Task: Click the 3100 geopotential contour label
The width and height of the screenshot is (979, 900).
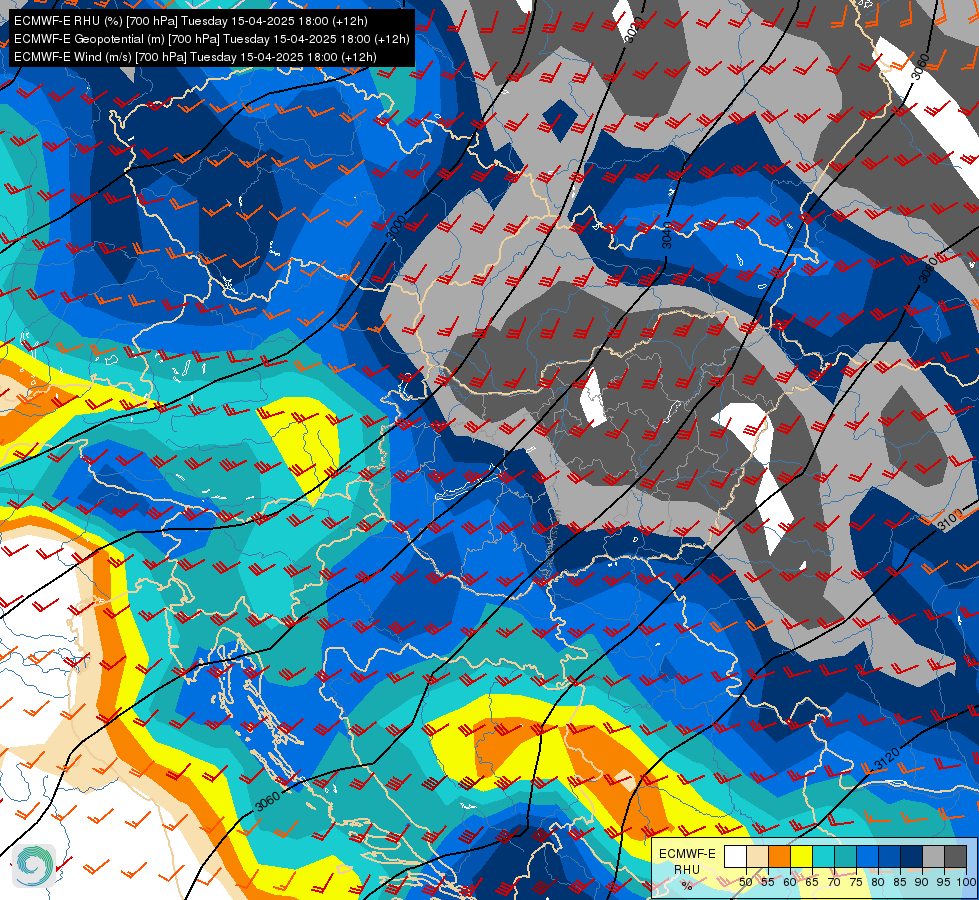Action: coord(950,520)
